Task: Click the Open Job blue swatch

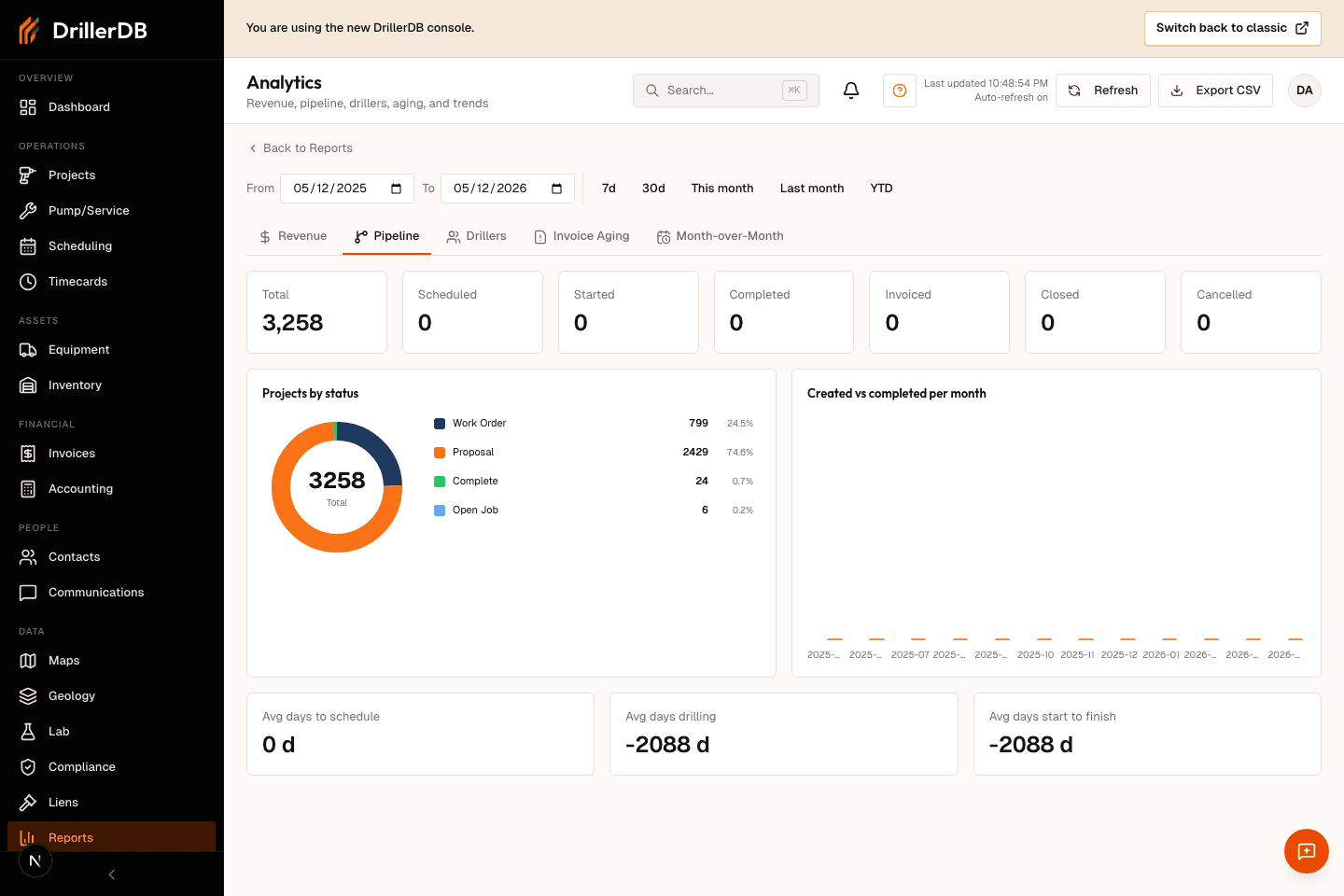Action: coord(440,511)
